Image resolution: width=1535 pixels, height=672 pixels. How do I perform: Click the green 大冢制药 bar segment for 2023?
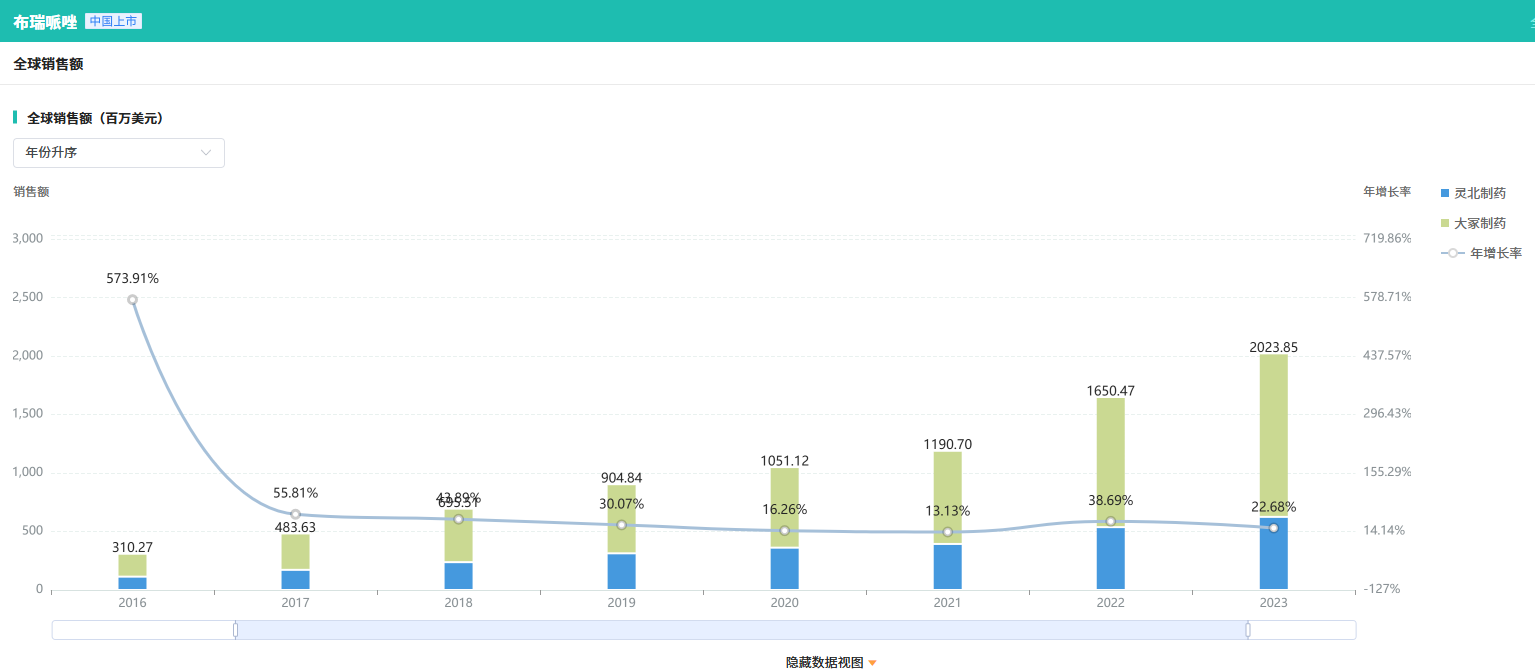point(1273,435)
